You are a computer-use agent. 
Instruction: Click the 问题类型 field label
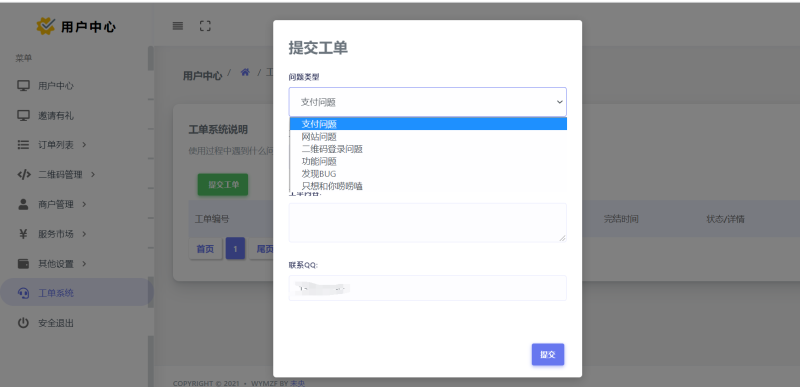[x=304, y=77]
